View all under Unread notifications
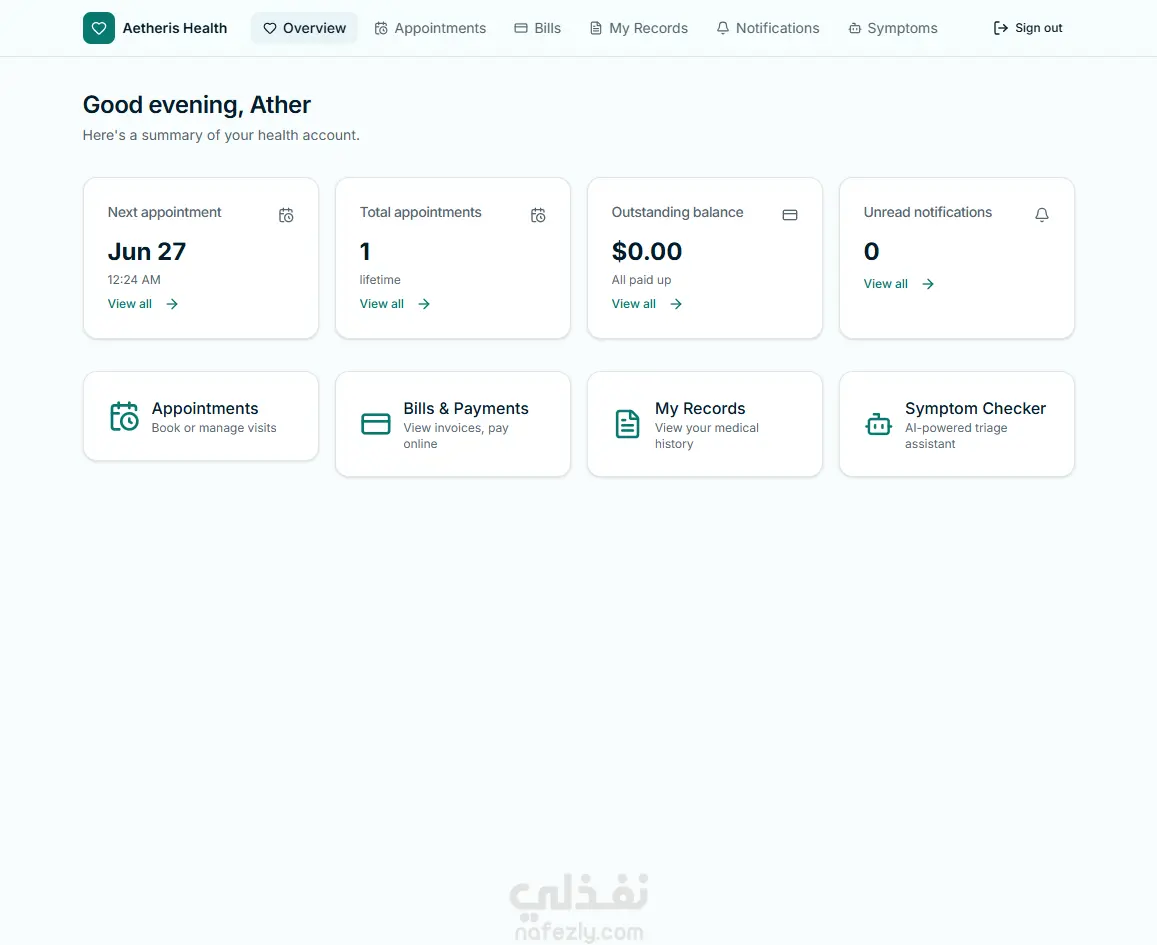The width and height of the screenshot is (1157, 945). (x=899, y=284)
